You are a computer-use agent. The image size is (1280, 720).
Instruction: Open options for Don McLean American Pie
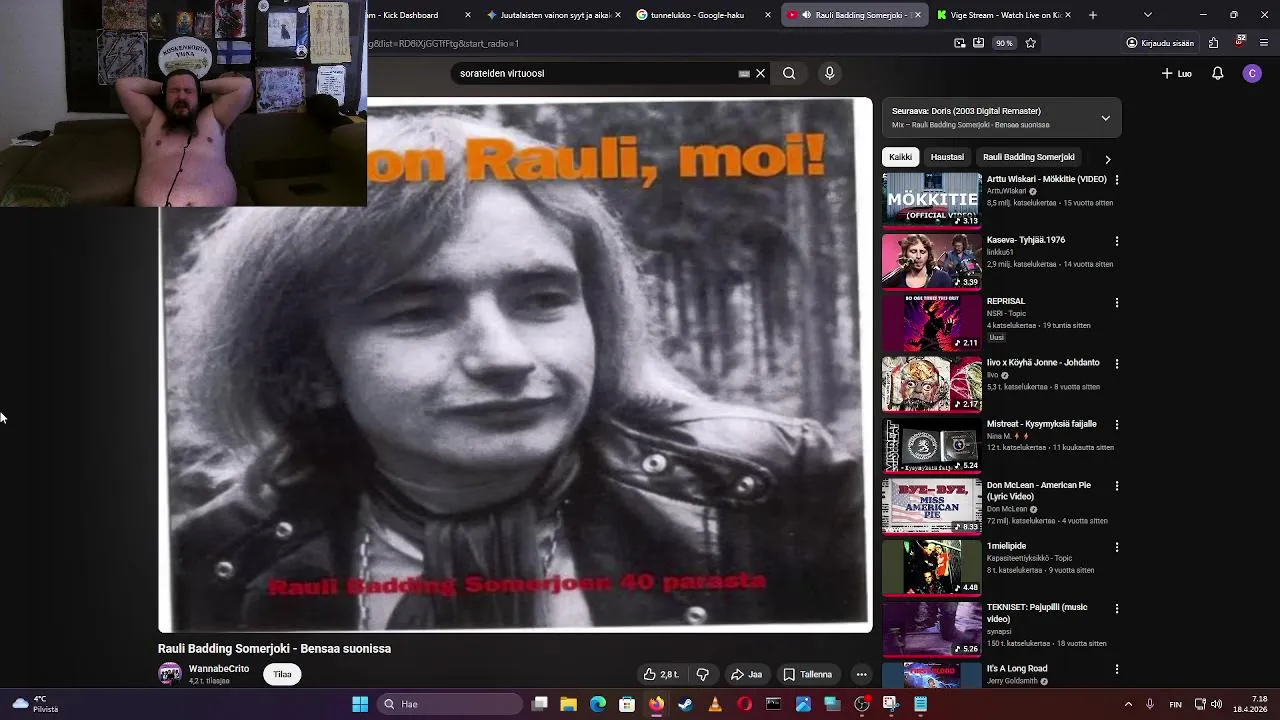point(1117,486)
